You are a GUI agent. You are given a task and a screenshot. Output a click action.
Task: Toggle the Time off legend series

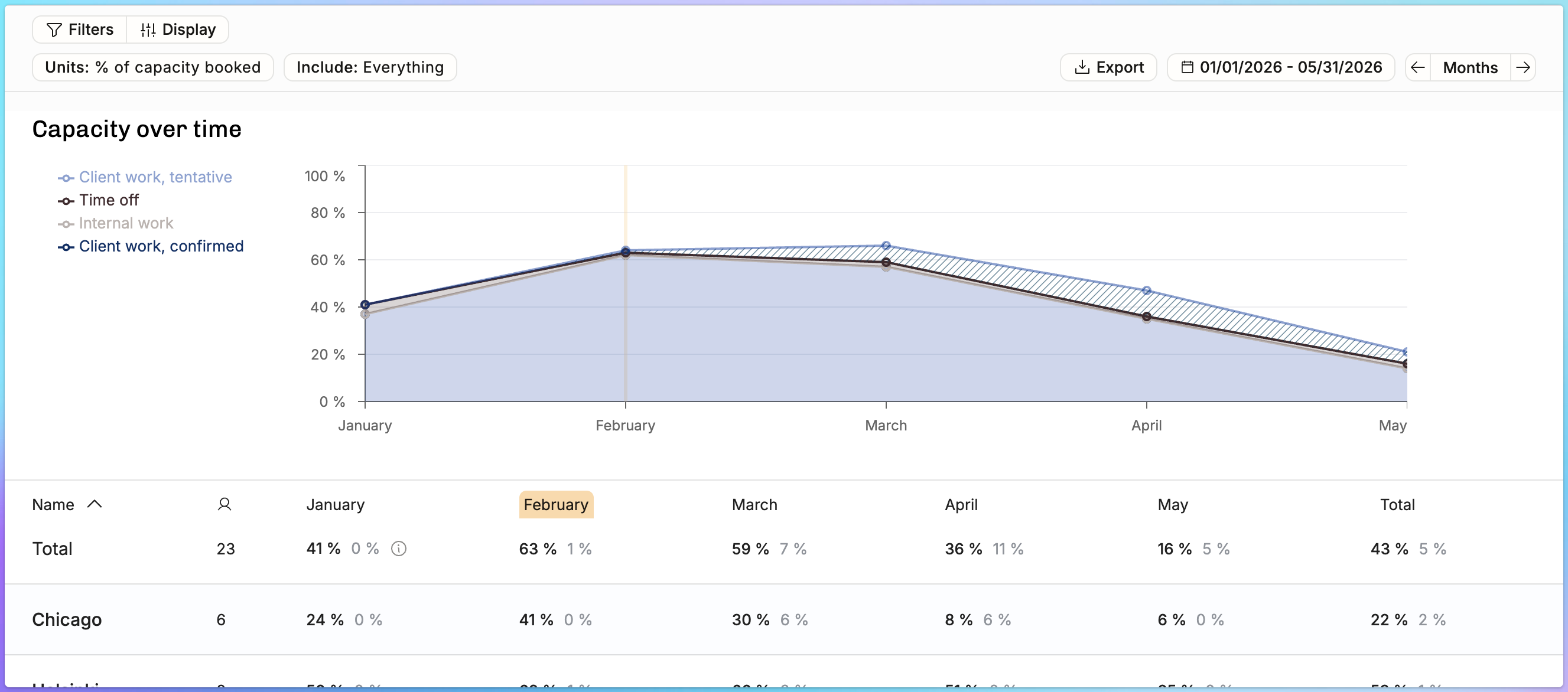coord(98,200)
